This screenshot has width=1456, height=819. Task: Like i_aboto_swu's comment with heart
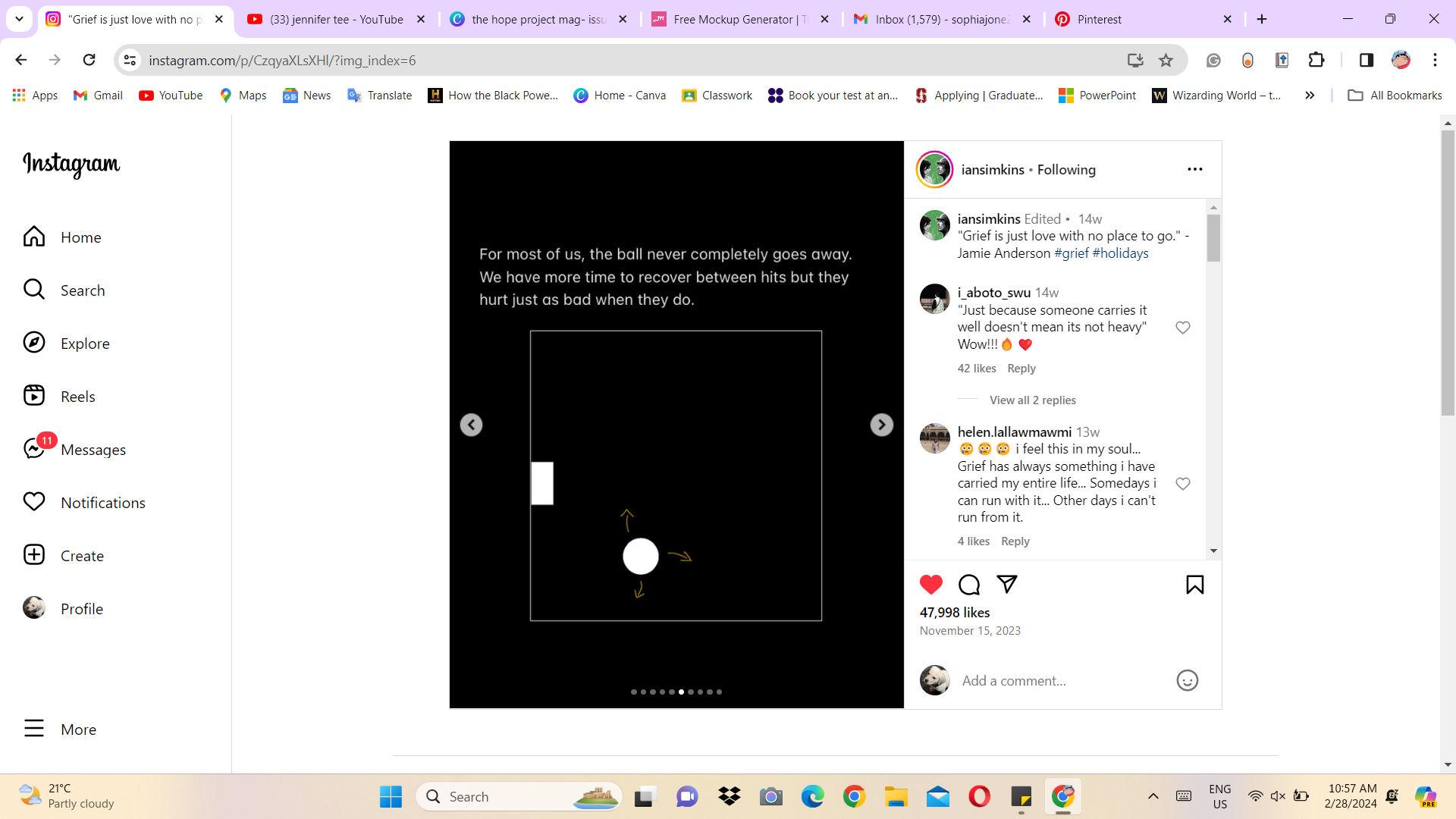tap(1182, 328)
